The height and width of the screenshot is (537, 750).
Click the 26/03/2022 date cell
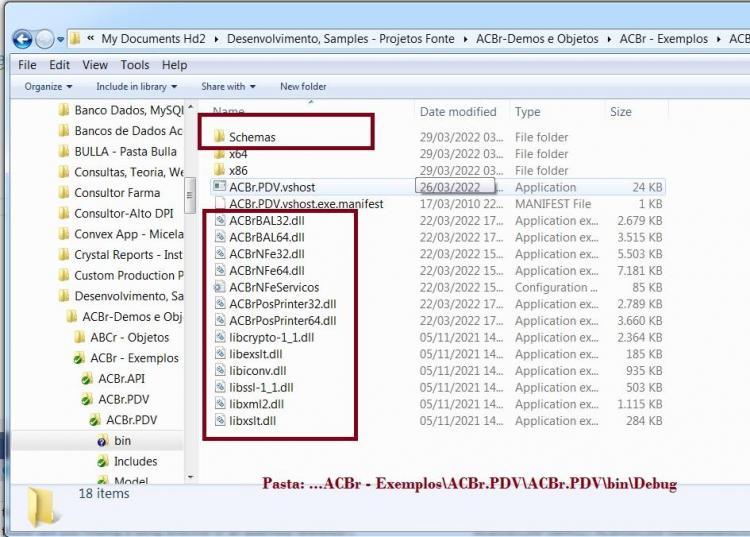pyautogui.click(x=455, y=187)
